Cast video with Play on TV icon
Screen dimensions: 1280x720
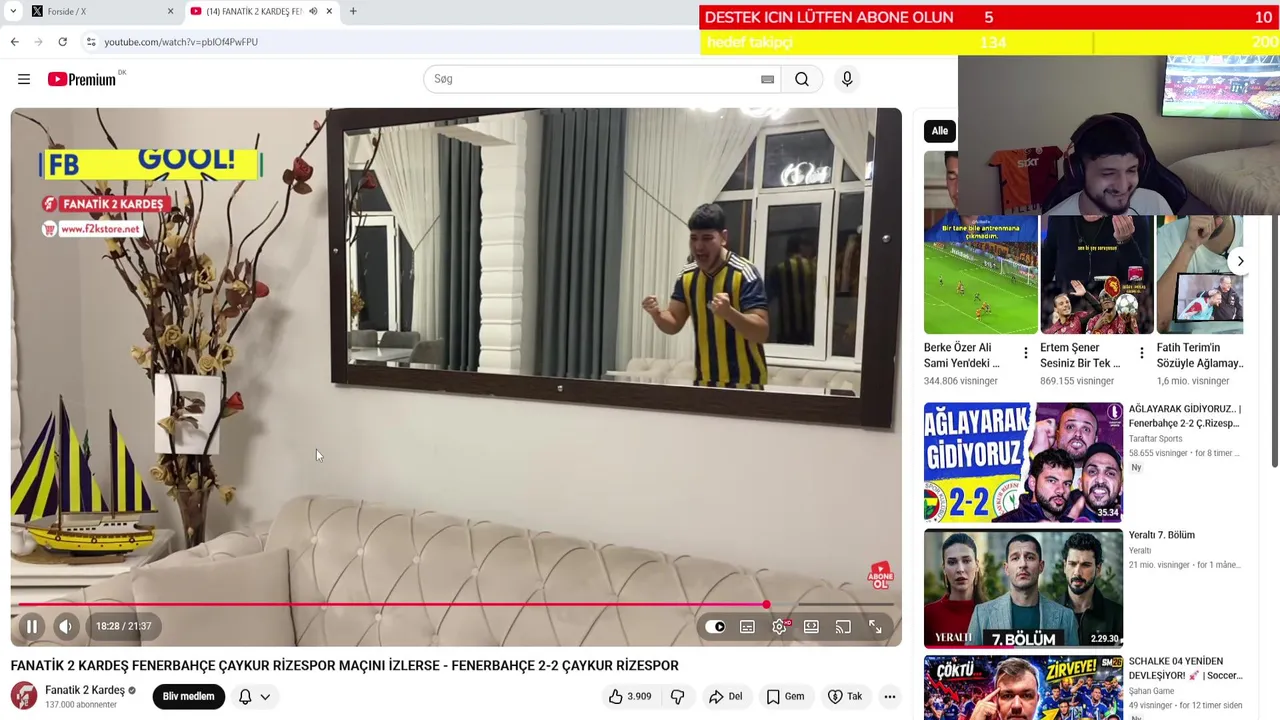843,626
